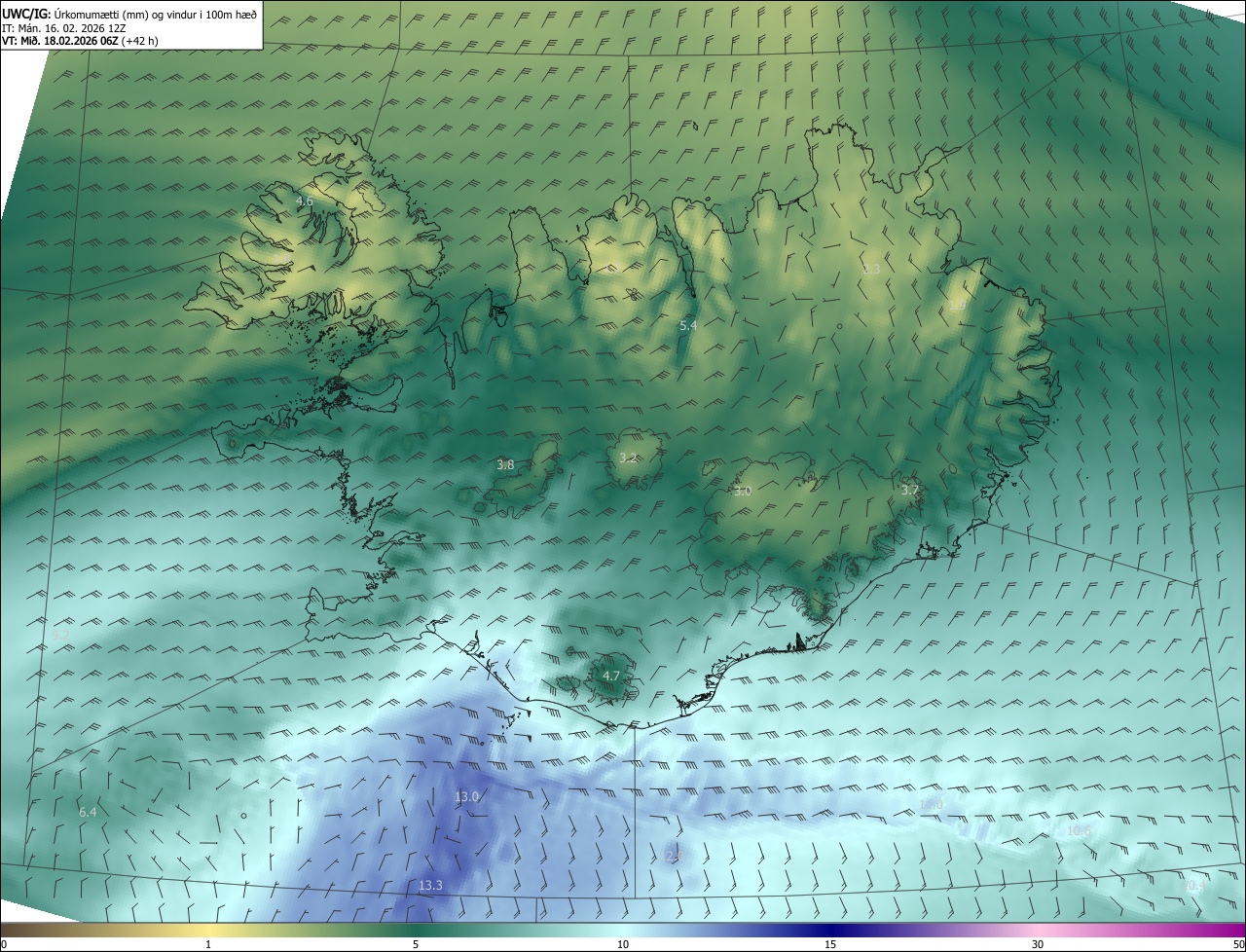
Task: Click the "50" tick on the color scale
Action: (x=1238, y=944)
